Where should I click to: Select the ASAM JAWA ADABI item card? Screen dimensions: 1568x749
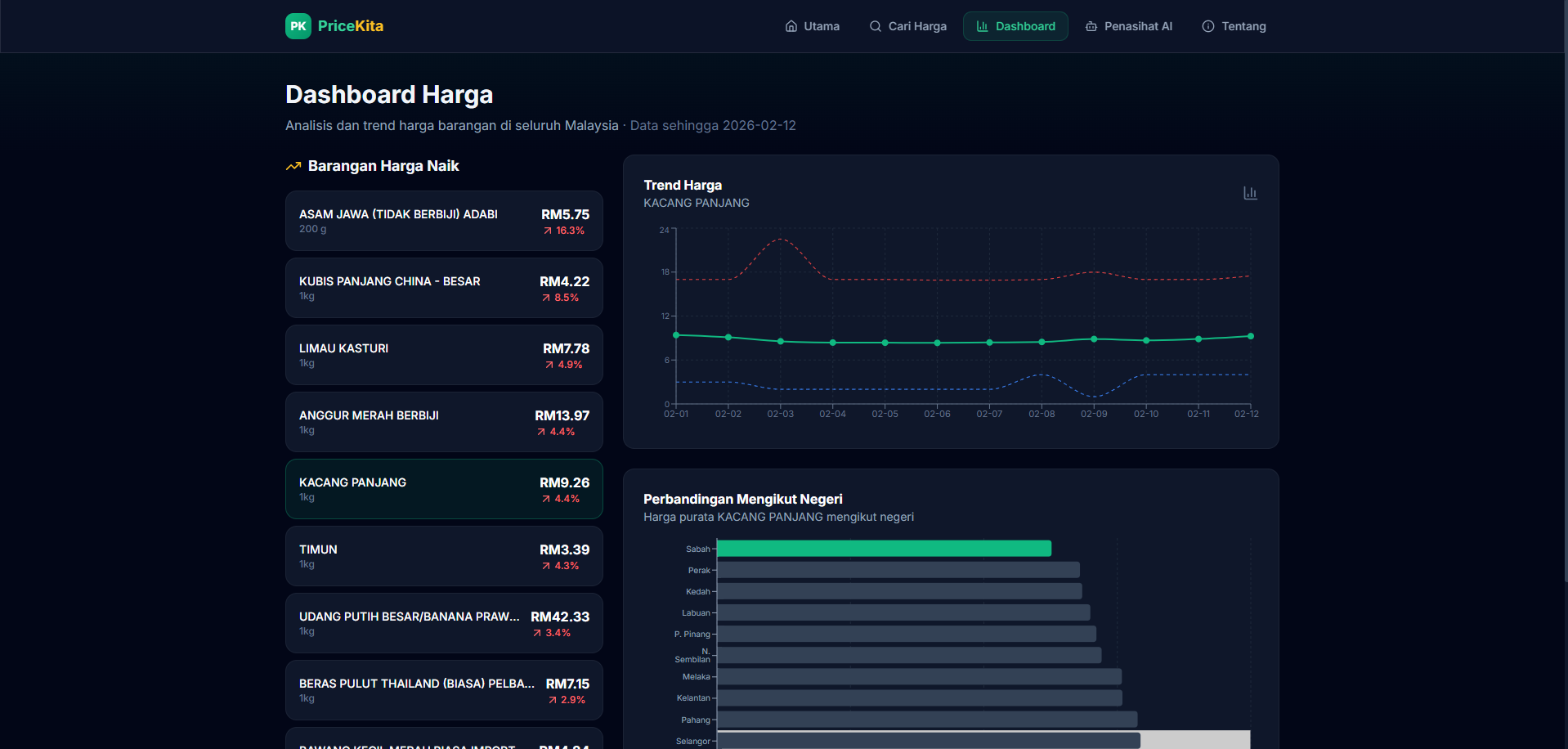click(443, 221)
